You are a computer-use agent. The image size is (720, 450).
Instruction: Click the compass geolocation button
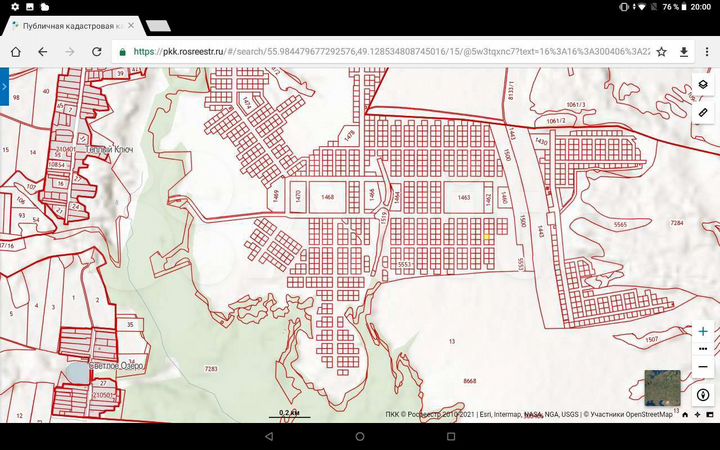click(703, 395)
